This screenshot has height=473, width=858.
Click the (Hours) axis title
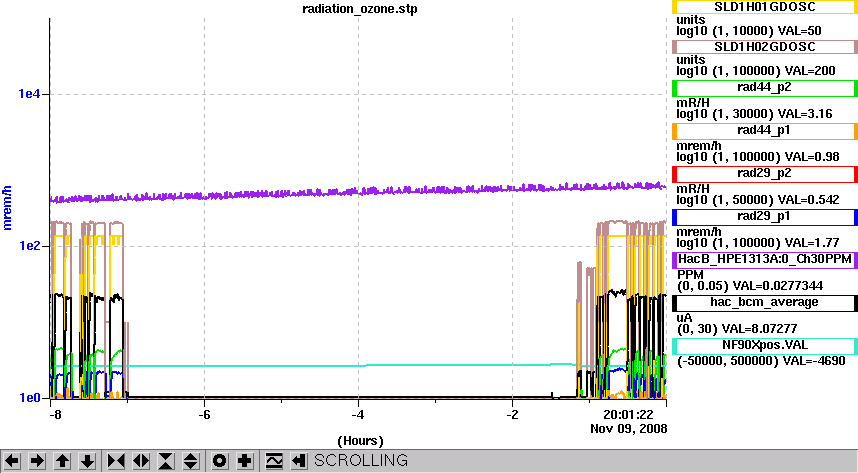click(x=360, y=441)
